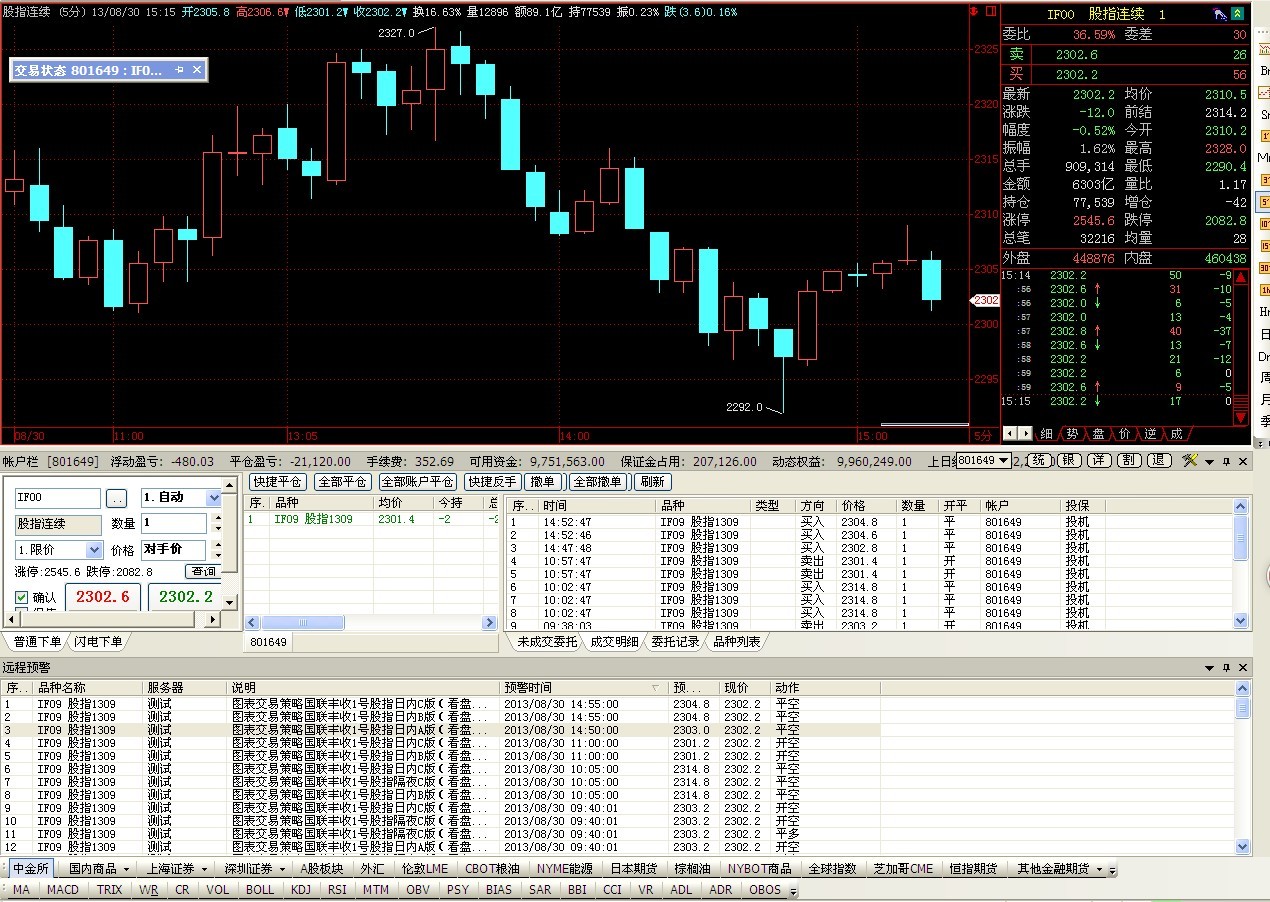The width and height of the screenshot is (1270, 902).
Task: Open the 1.自动 open/close mode dropdown
Action: pyautogui.click(x=213, y=497)
